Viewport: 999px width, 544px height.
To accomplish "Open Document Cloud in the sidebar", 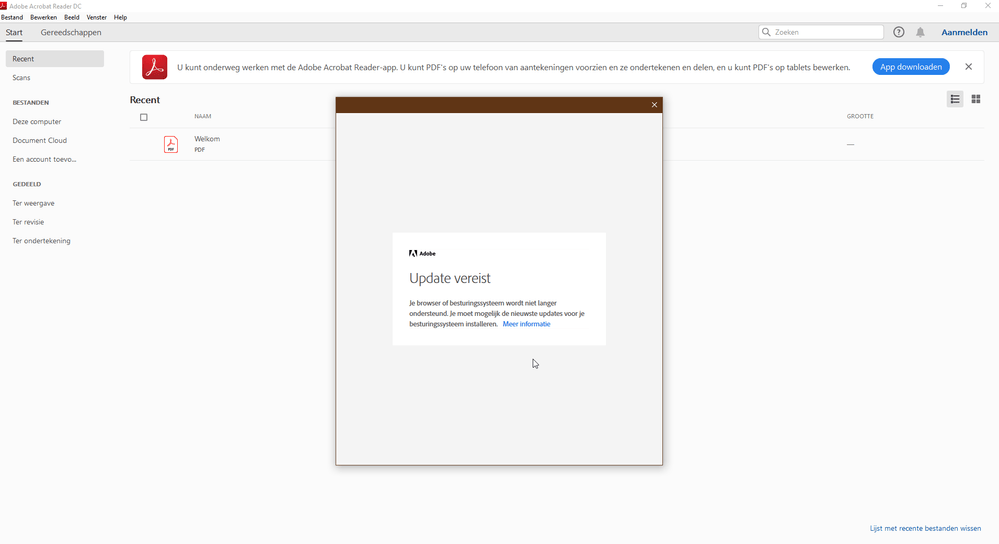I will tap(40, 140).
